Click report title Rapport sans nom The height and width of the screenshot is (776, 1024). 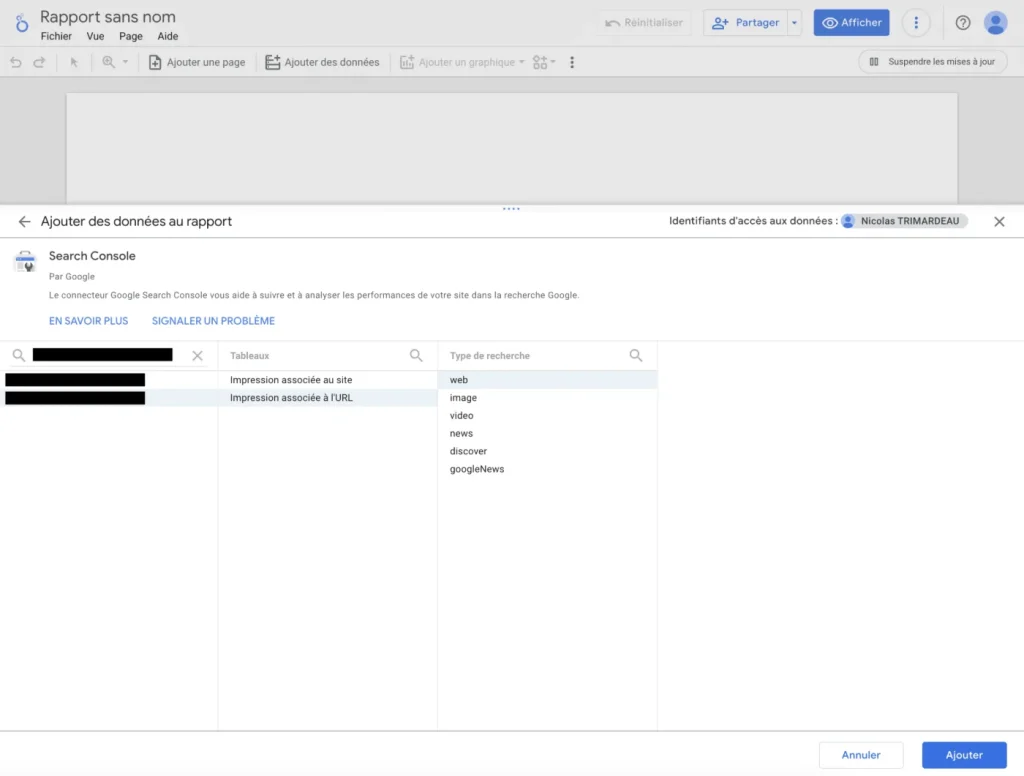pyautogui.click(x=108, y=16)
